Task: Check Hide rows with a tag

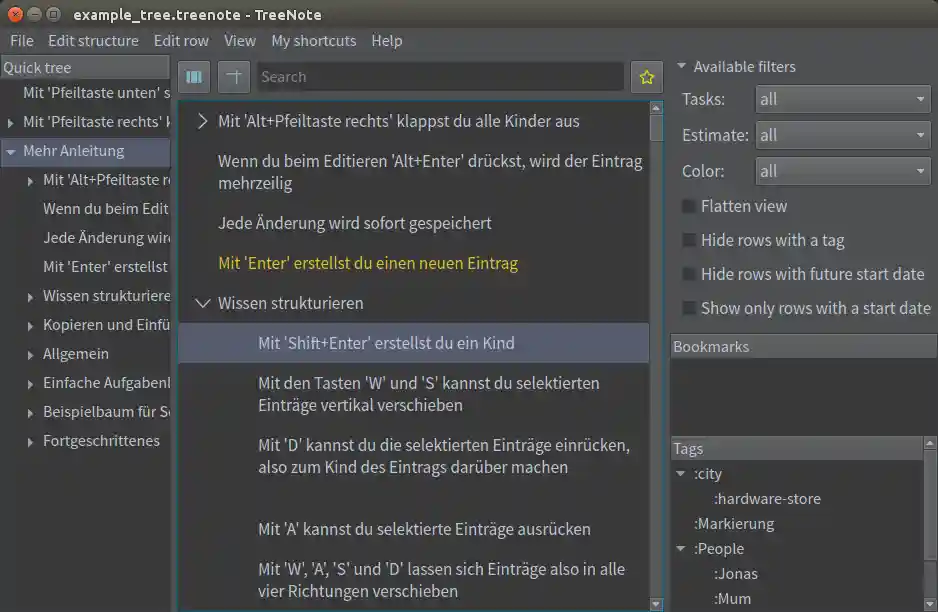Action: [x=687, y=240]
